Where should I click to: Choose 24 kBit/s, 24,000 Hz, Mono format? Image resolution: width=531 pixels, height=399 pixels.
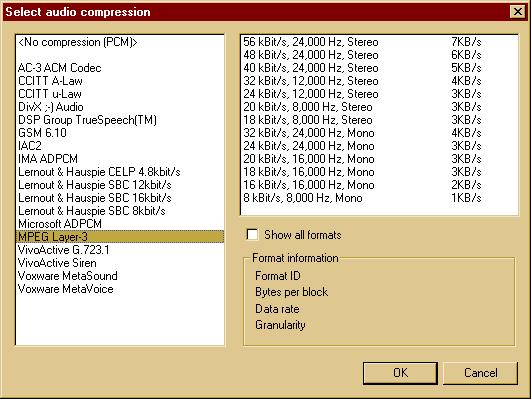pyautogui.click(x=379, y=146)
